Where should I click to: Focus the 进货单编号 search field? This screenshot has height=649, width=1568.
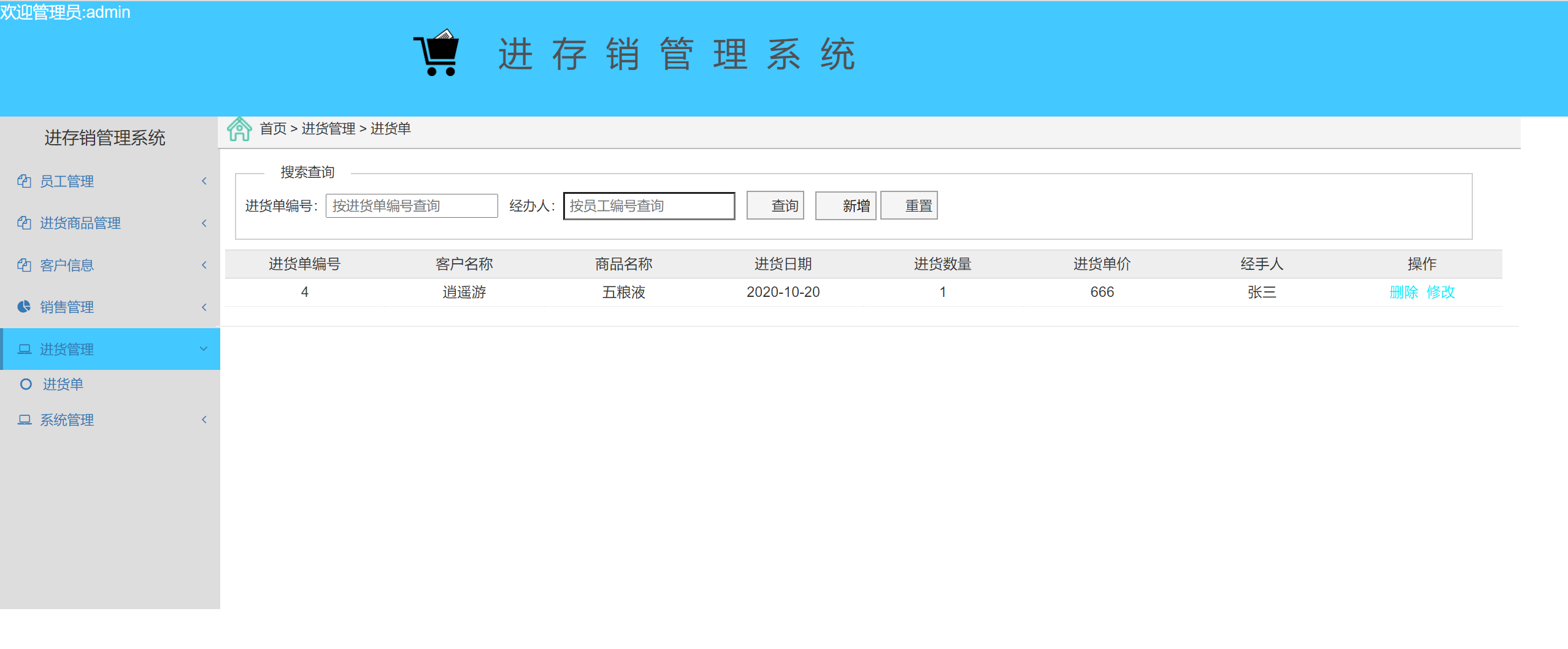point(412,205)
